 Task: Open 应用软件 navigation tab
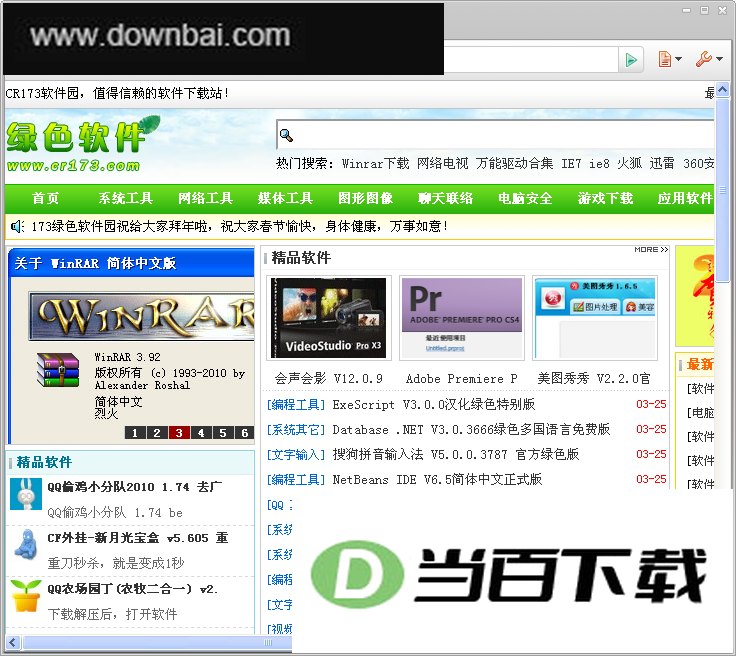(x=685, y=198)
